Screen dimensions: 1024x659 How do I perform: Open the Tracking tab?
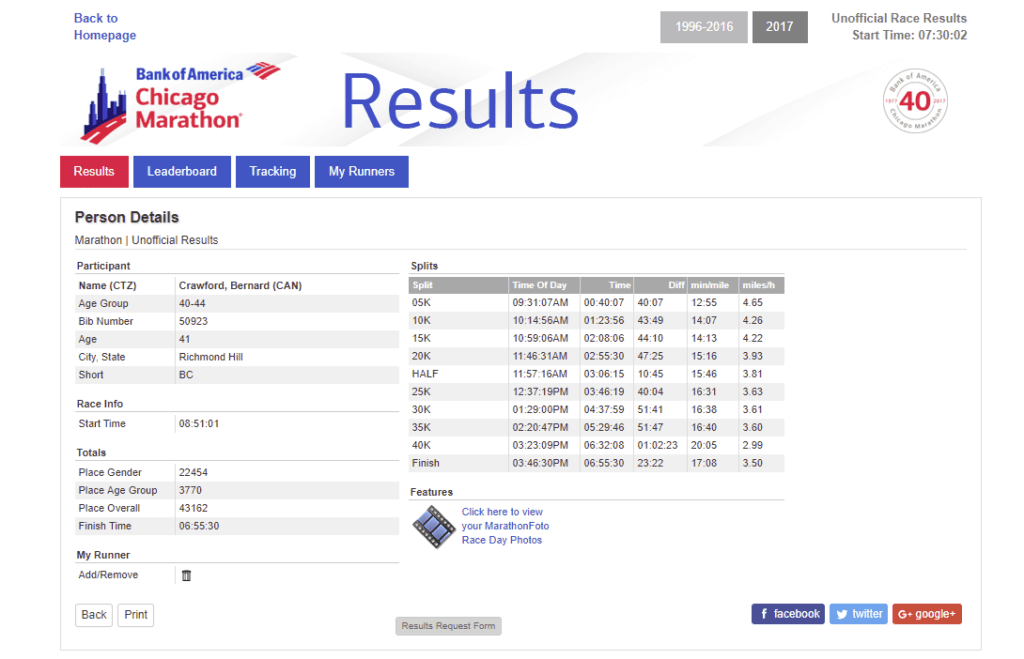(272, 172)
